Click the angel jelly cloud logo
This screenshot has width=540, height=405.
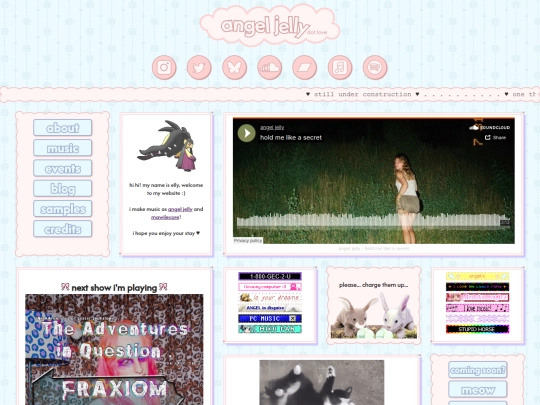pyautogui.click(x=270, y=25)
